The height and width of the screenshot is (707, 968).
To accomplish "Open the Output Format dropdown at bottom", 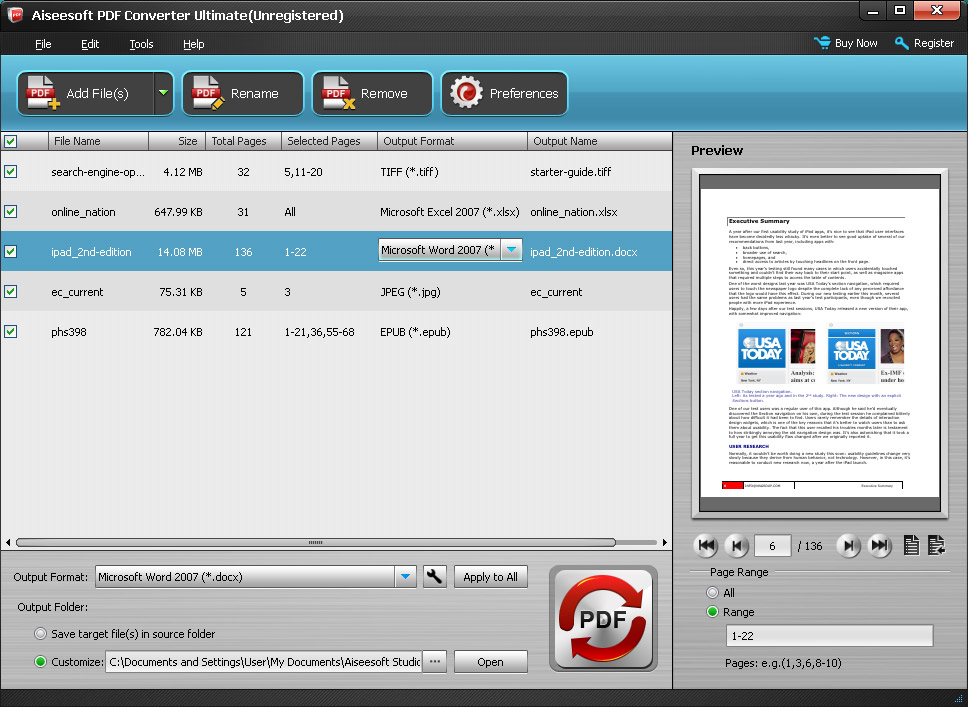I will click(404, 576).
